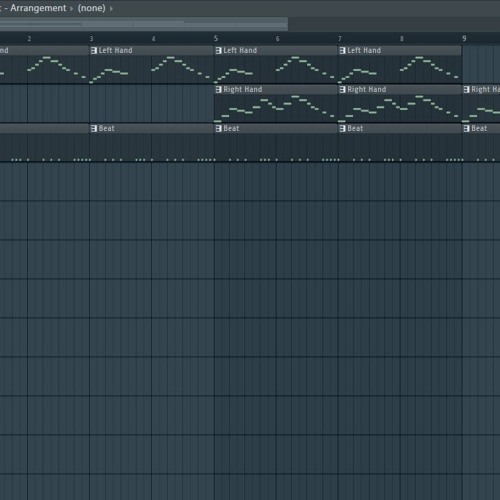Select the Beat clip note area at bar 3
This screenshot has height=500, width=500.
pos(152,148)
